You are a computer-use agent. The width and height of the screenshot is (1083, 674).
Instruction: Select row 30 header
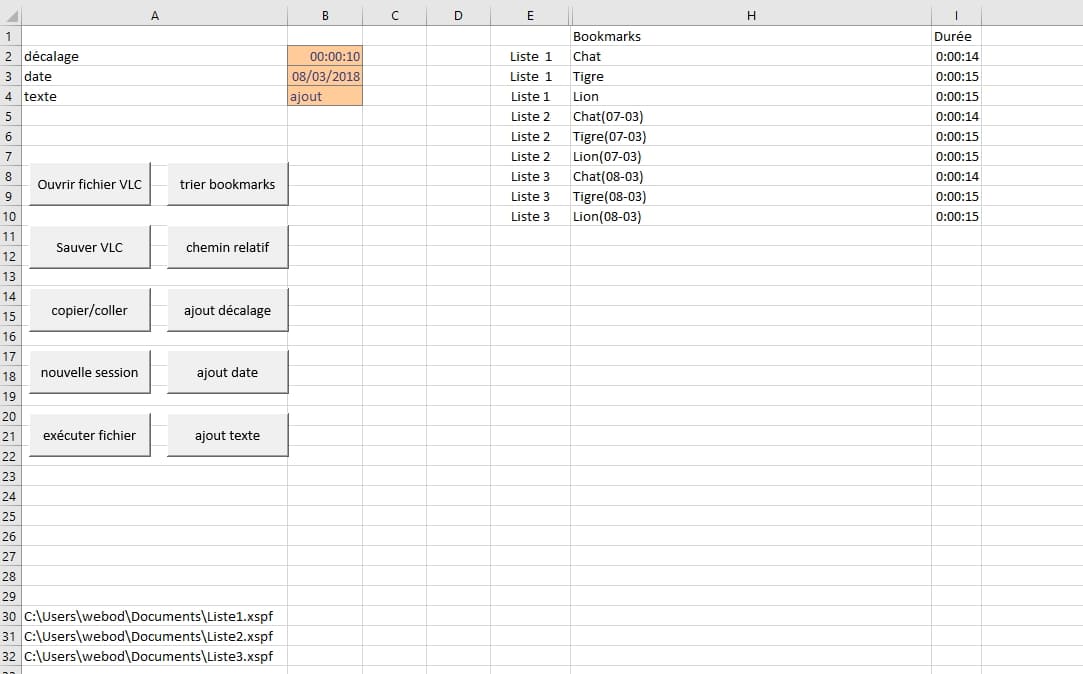(10, 617)
